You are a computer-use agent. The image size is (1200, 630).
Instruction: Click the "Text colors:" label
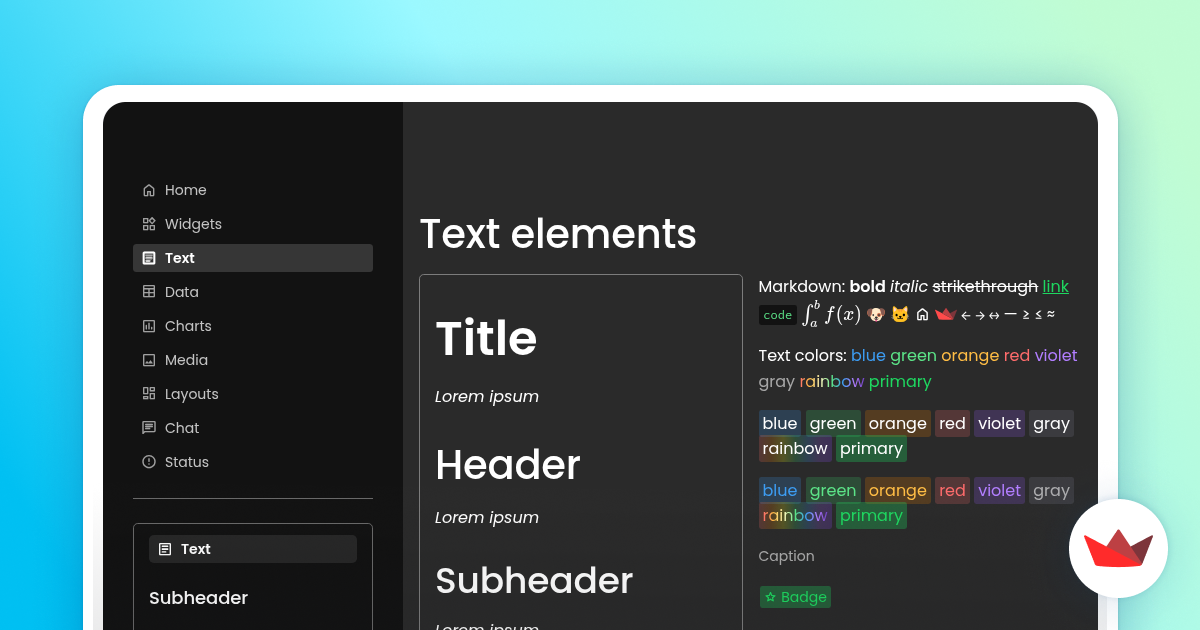[802, 356]
